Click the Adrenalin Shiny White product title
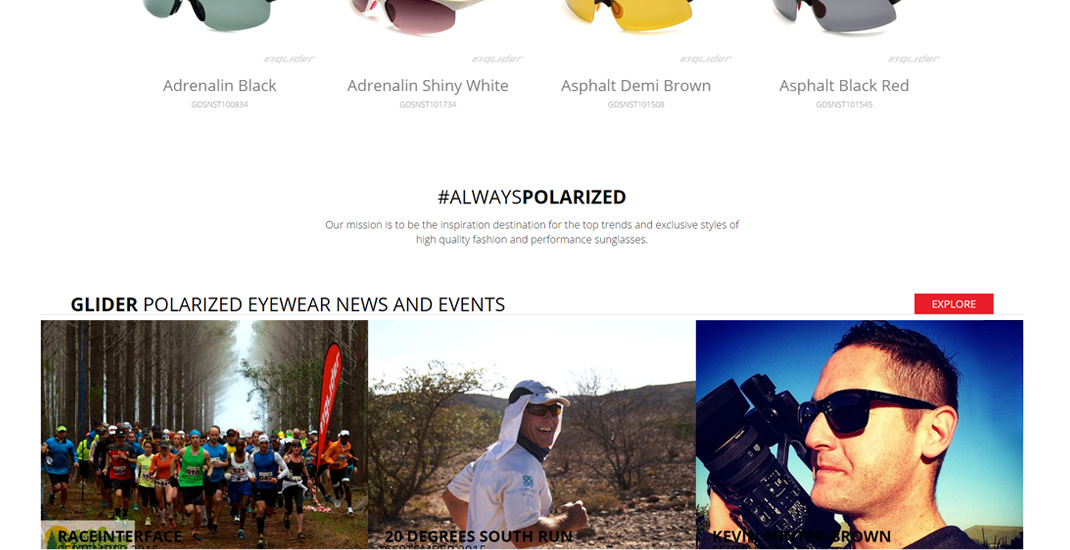 428,85
